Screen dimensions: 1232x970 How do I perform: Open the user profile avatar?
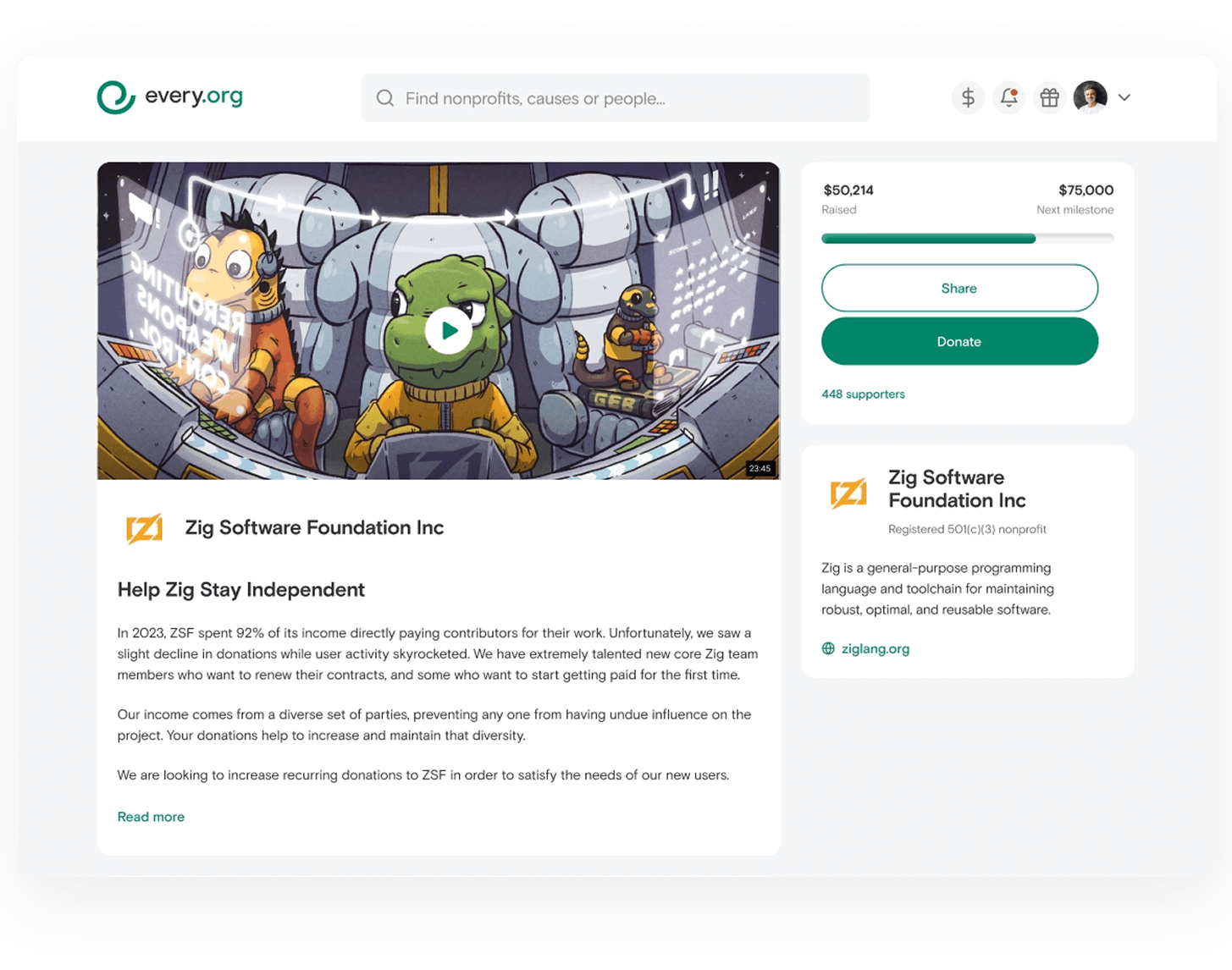[1090, 97]
